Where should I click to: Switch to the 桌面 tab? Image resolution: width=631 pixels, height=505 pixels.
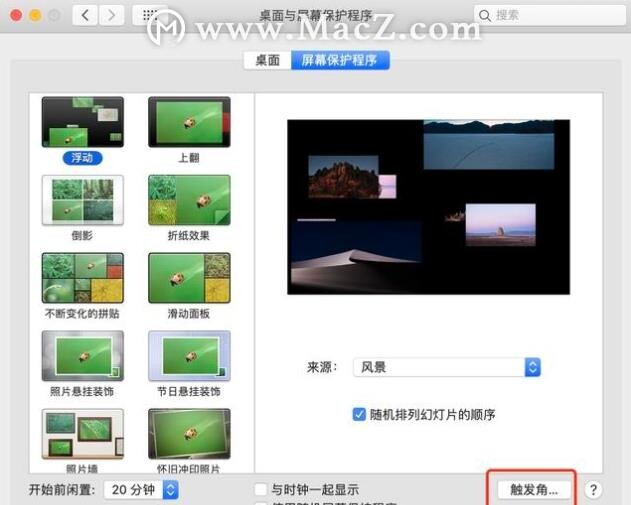click(x=268, y=60)
